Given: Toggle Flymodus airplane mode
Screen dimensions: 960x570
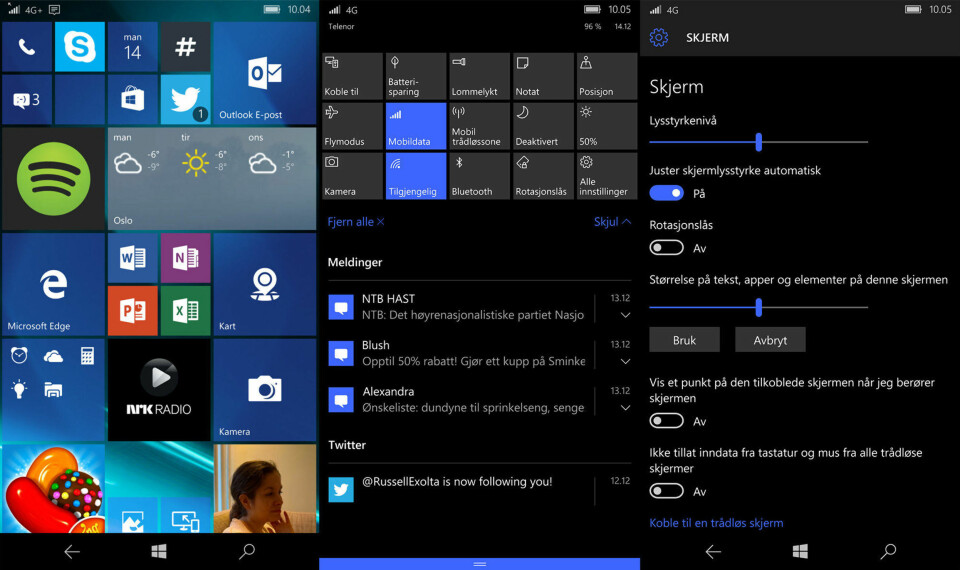Looking at the screenshot, I should click(x=352, y=126).
